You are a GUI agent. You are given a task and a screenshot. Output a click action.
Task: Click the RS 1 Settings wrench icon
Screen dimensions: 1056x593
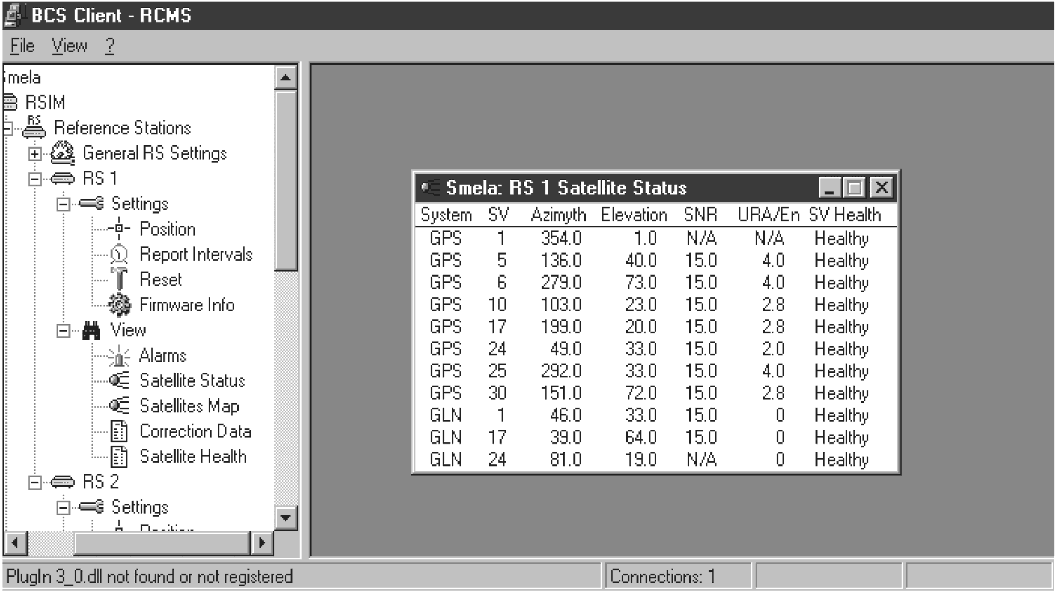coord(92,203)
